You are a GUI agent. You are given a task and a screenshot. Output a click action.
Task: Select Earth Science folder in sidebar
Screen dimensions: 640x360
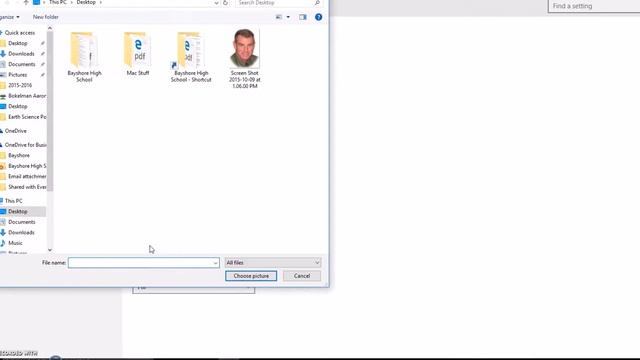point(27,117)
